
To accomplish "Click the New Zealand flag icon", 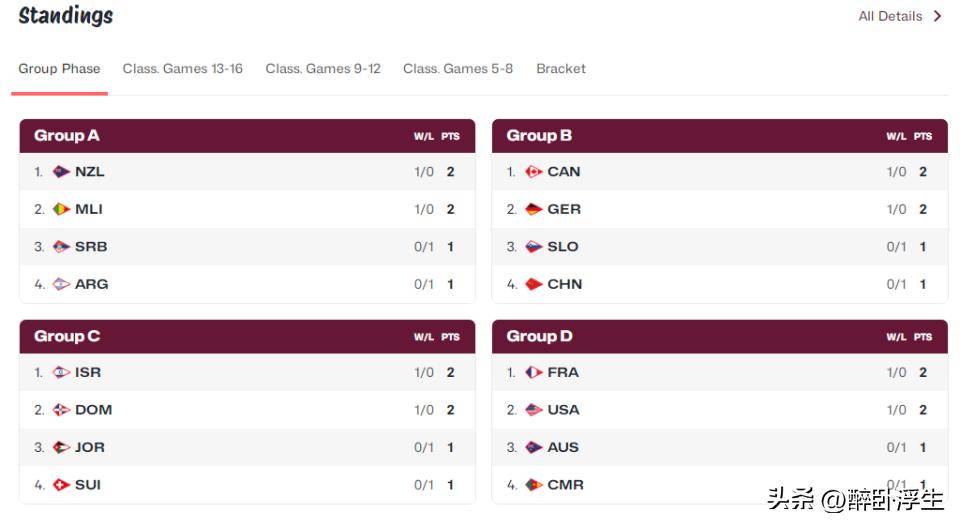I will click(x=61, y=172).
